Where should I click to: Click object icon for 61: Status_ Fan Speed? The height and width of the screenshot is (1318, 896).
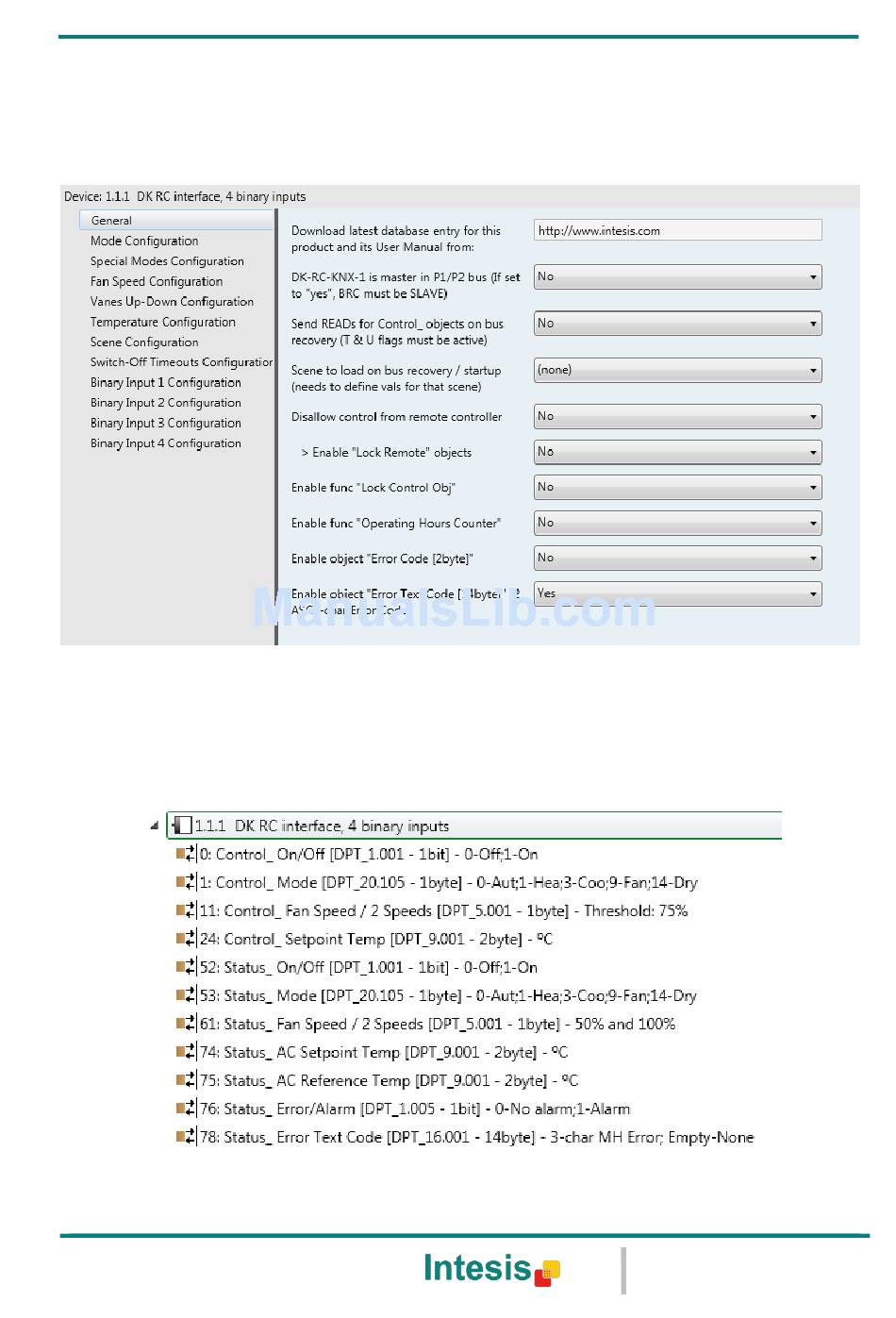pos(186,1025)
